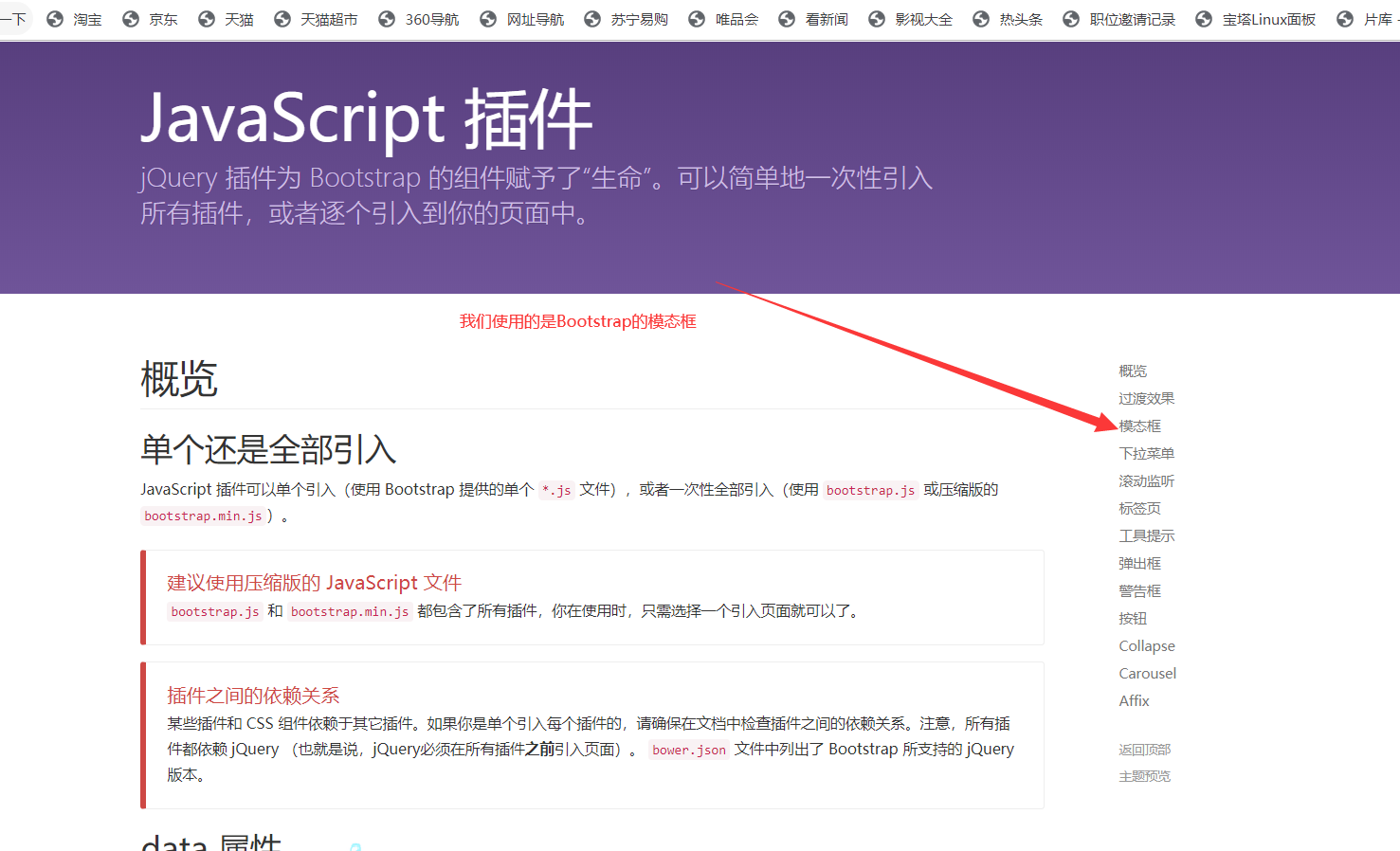This screenshot has width=1400, height=851.
Task: Open the 淘宝 bookmark
Action: point(87,19)
